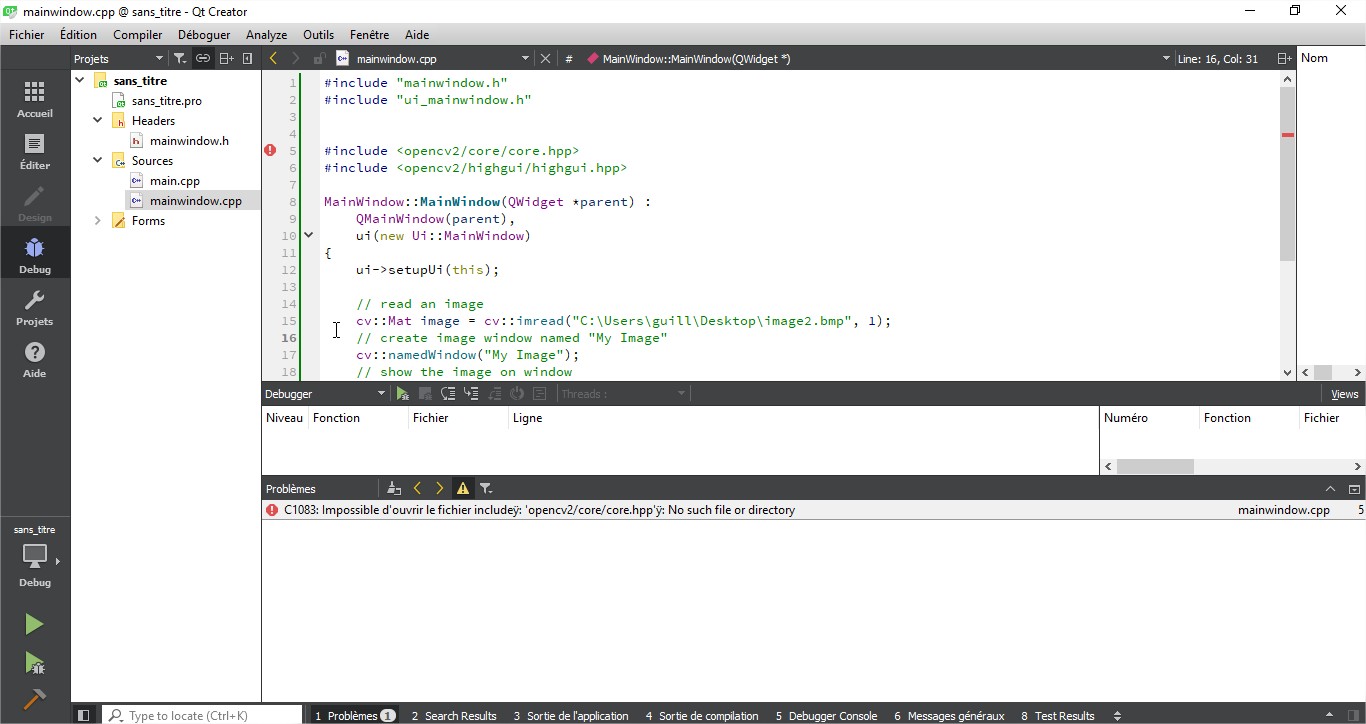Select the Step Over debugger icon

point(448,393)
